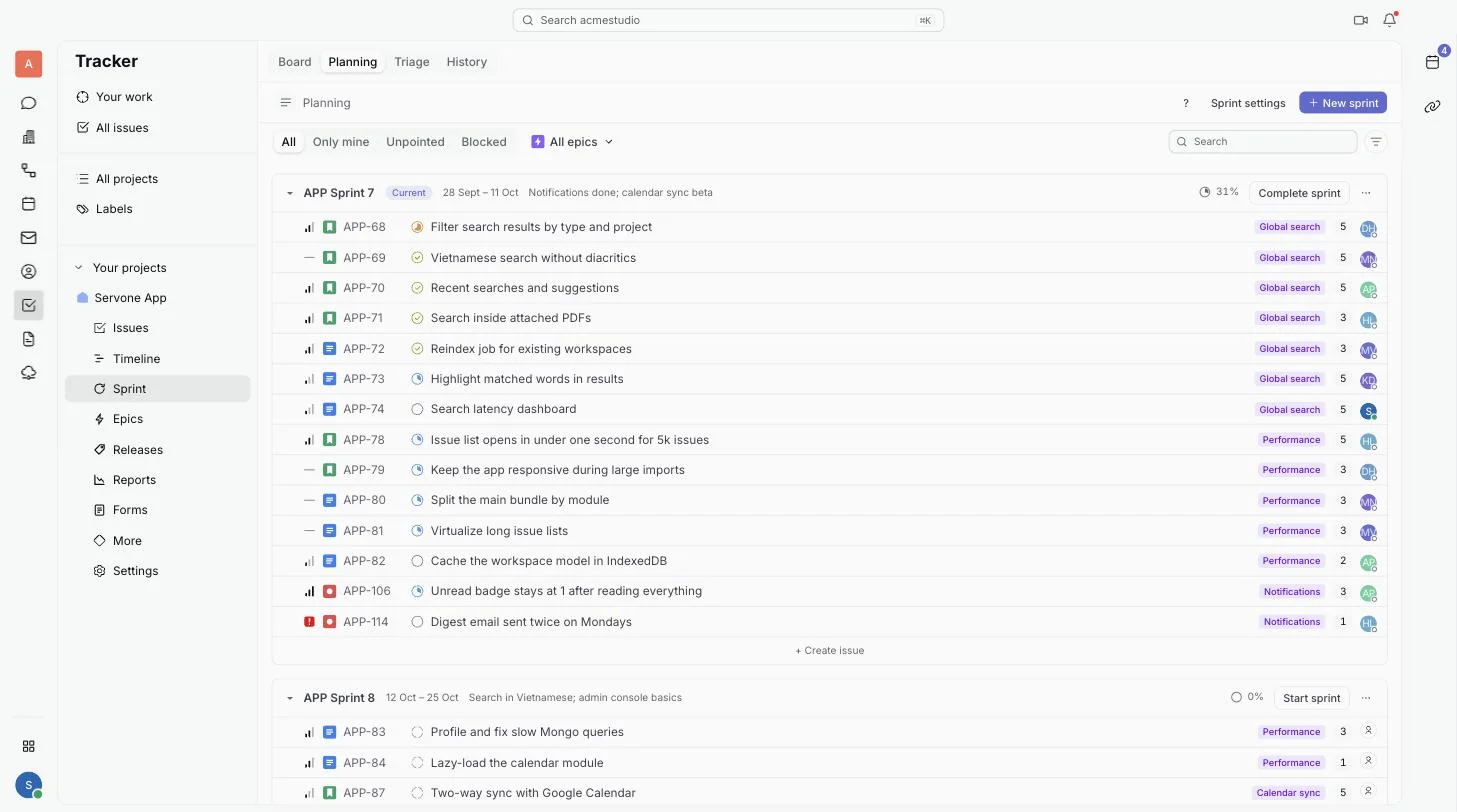Start APP Sprint 8

pos(1311,698)
